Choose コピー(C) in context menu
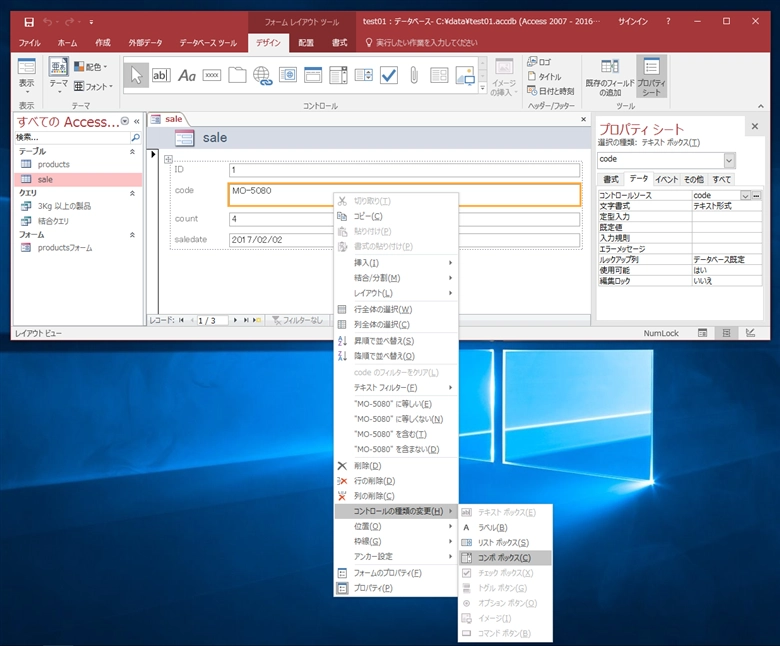The height and width of the screenshot is (646, 780). [396, 216]
